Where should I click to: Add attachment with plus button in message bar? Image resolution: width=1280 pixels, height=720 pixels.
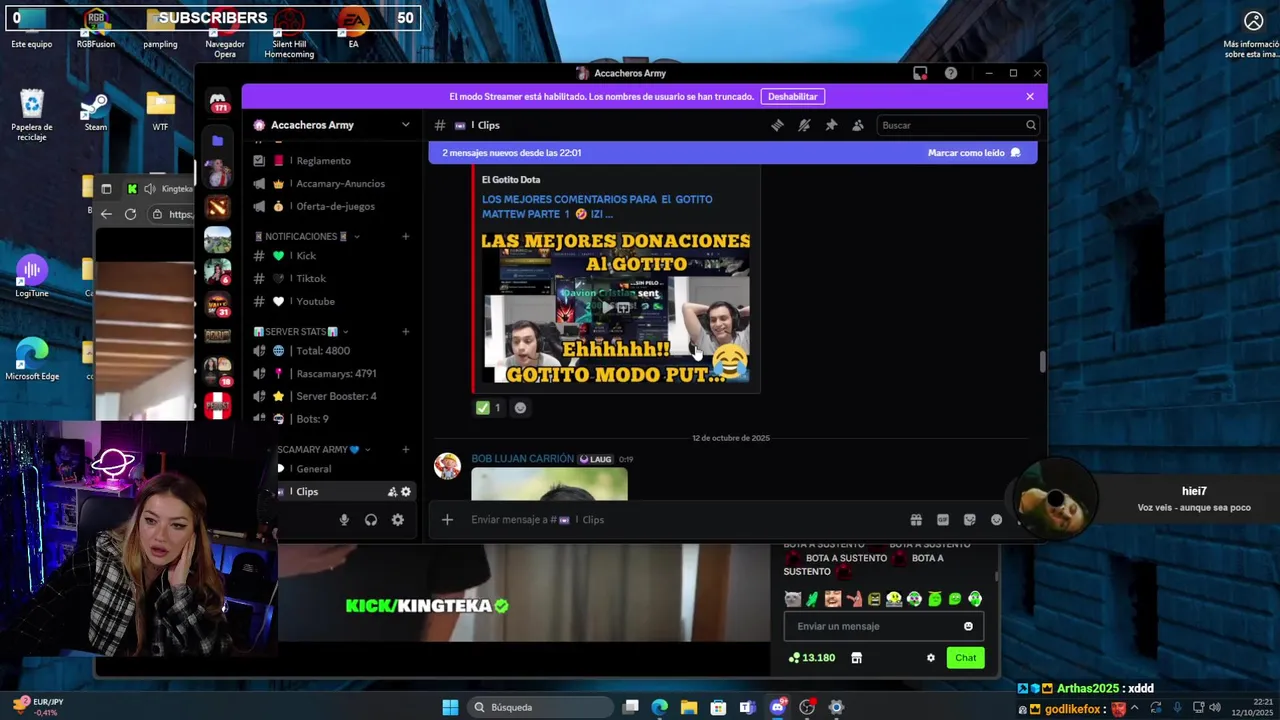click(447, 520)
